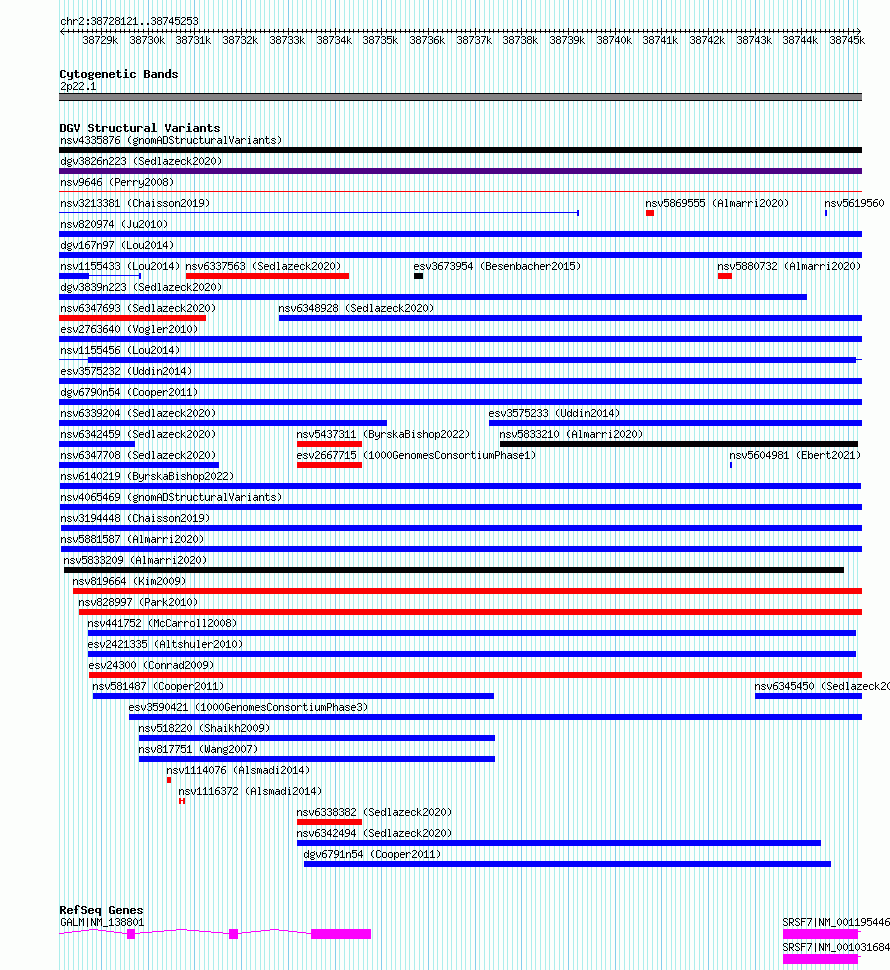This screenshot has width=890, height=970.
Task: Click the nsv817751 Wang2007 label
Action: [x=198, y=750]
